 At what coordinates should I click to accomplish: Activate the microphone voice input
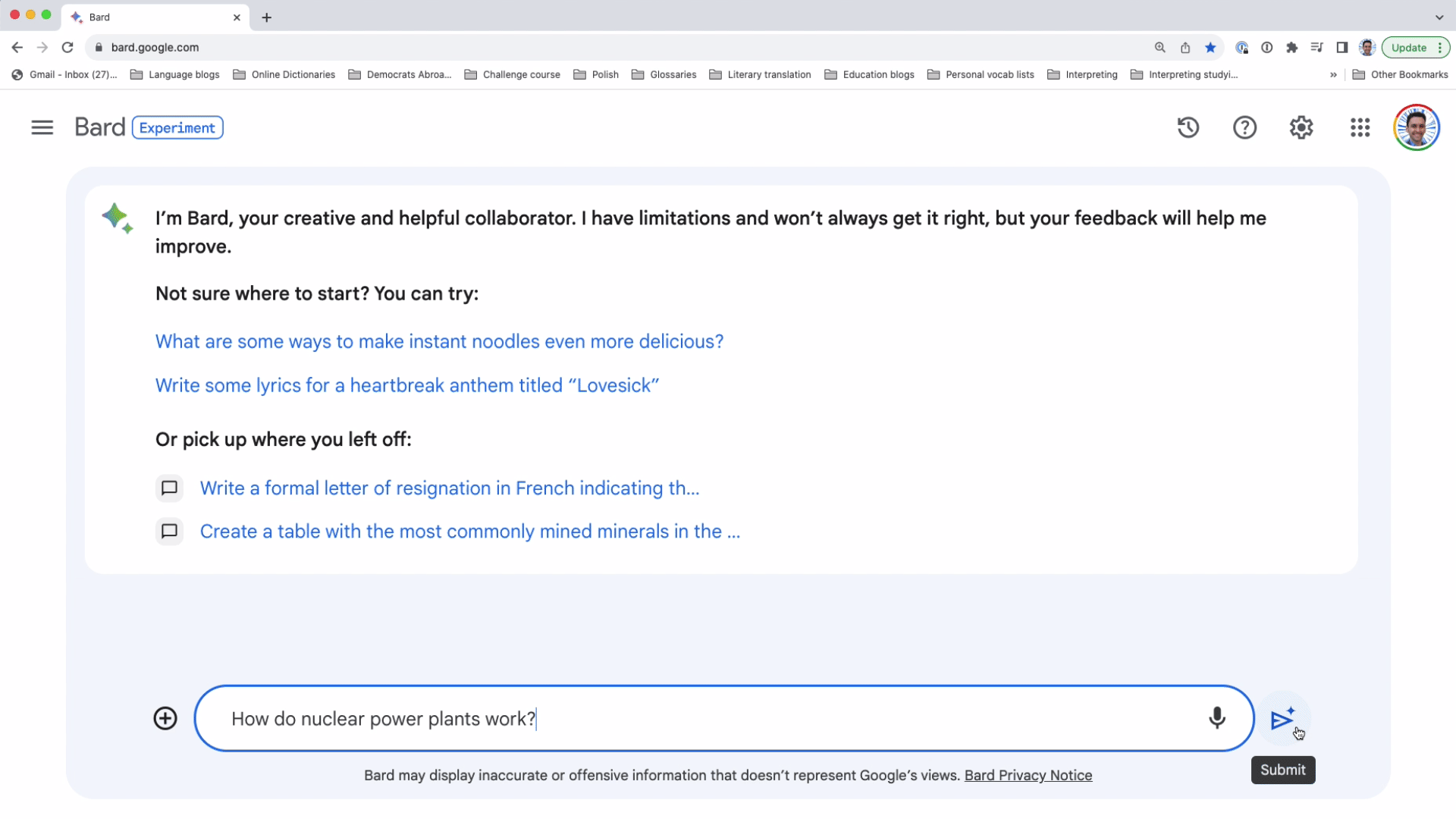pos(1216,718)
